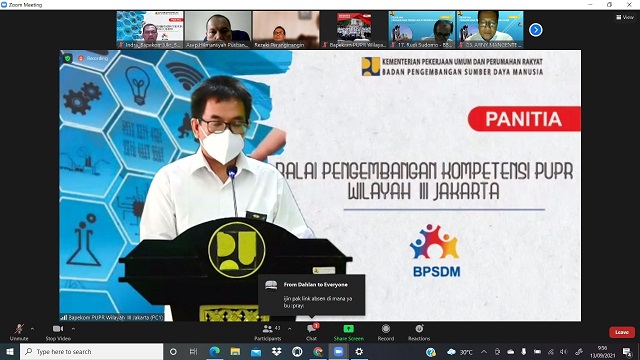Expand the arrow next to Participants

tap(289, 329)
